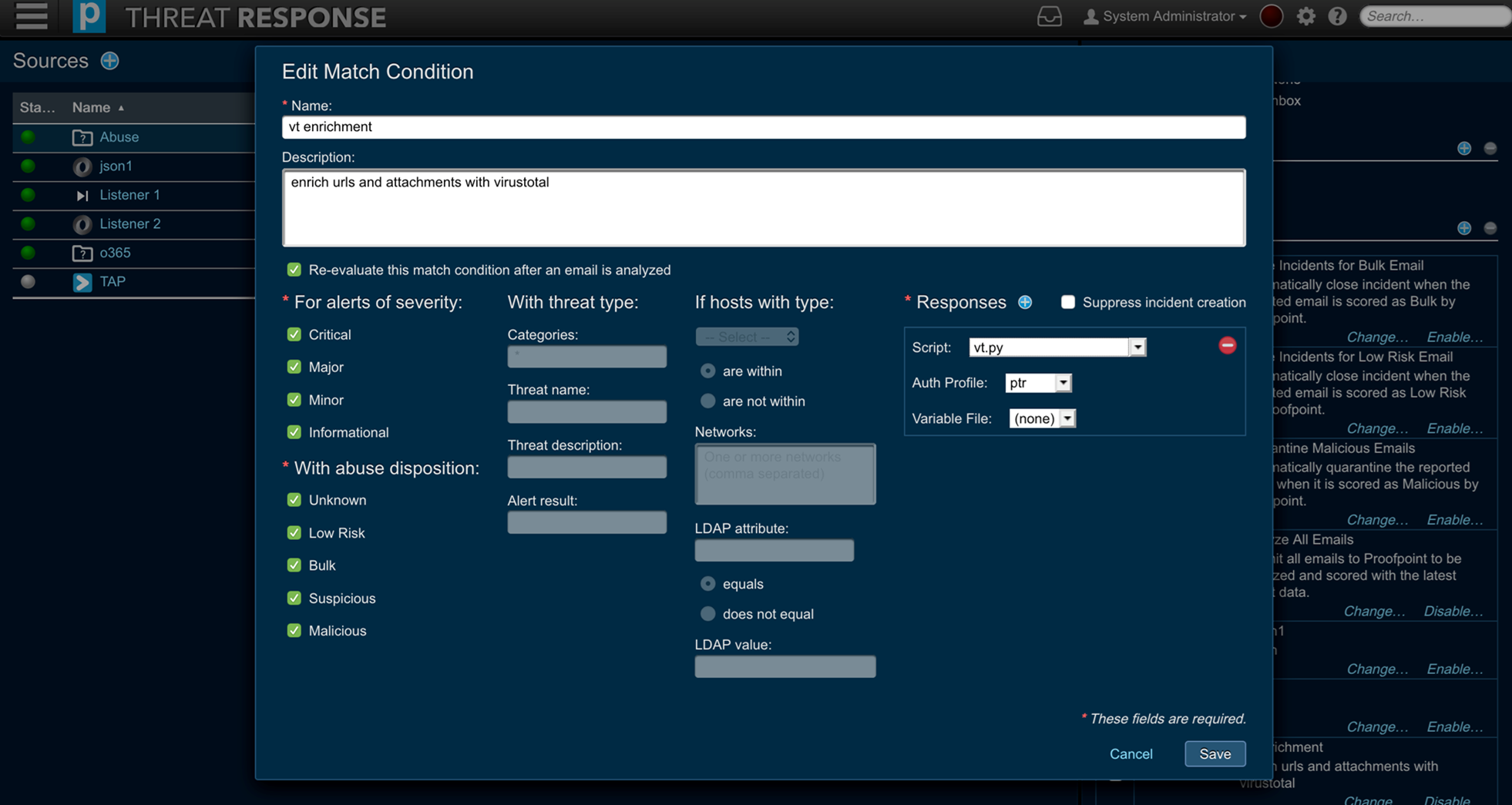The height and width of the screenshot is (805, 1512).
Task: Select the 'equals' radio button
Action: 707,584
